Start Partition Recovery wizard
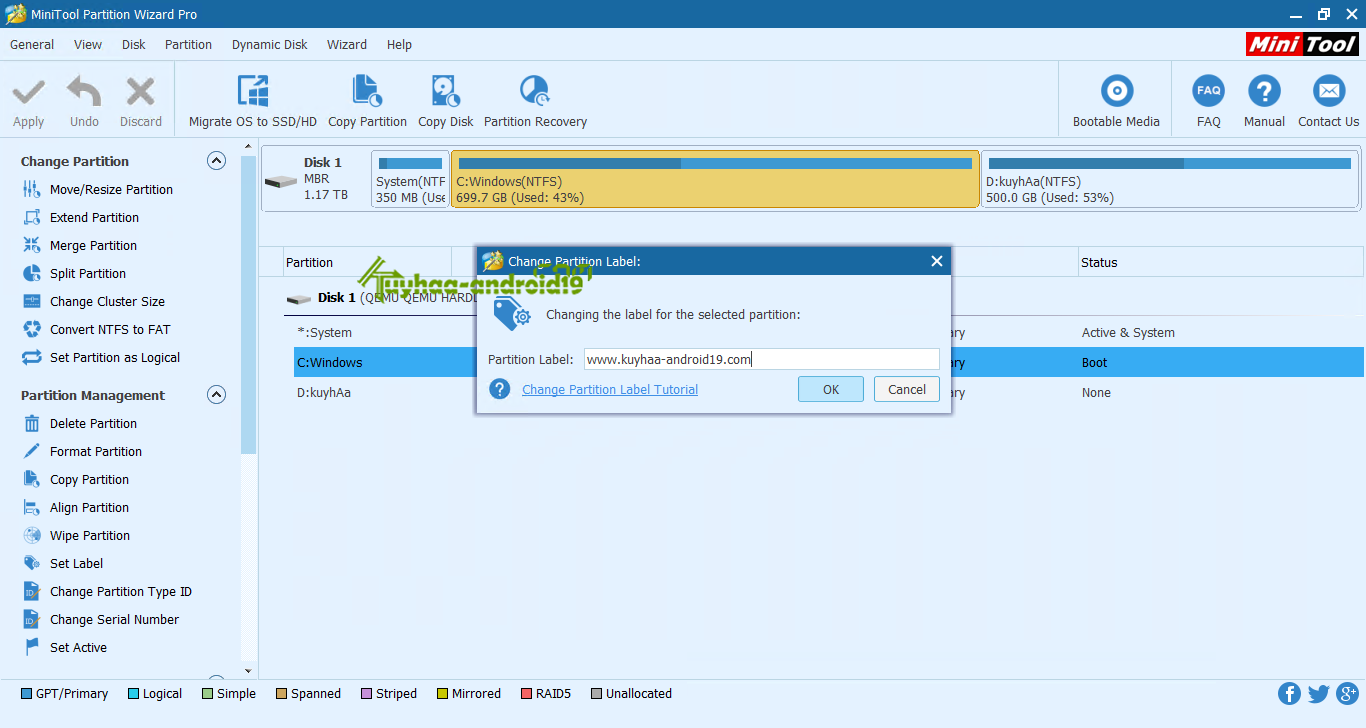The height and width of the screenshot is (728, 1366). 535,101
